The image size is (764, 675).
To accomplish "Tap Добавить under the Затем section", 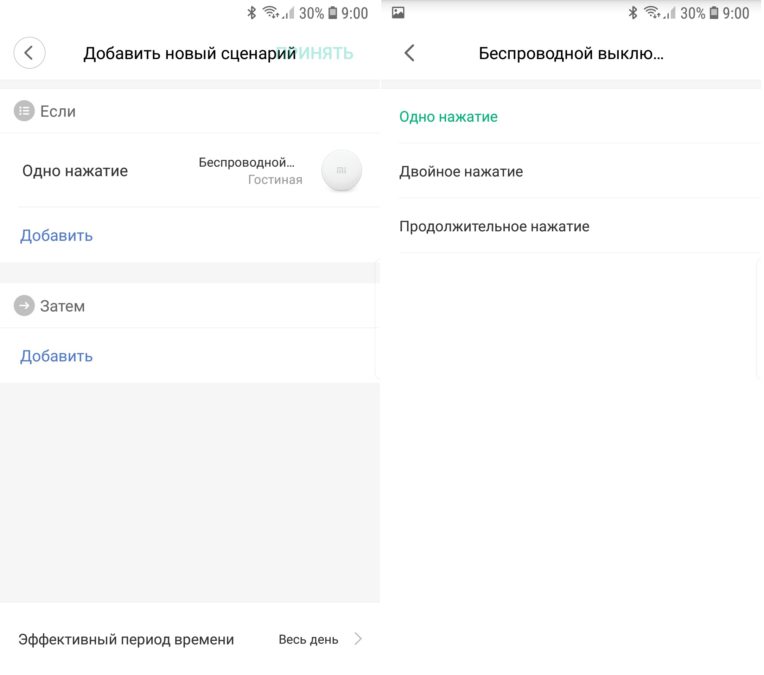I will (x=56, y=356).
